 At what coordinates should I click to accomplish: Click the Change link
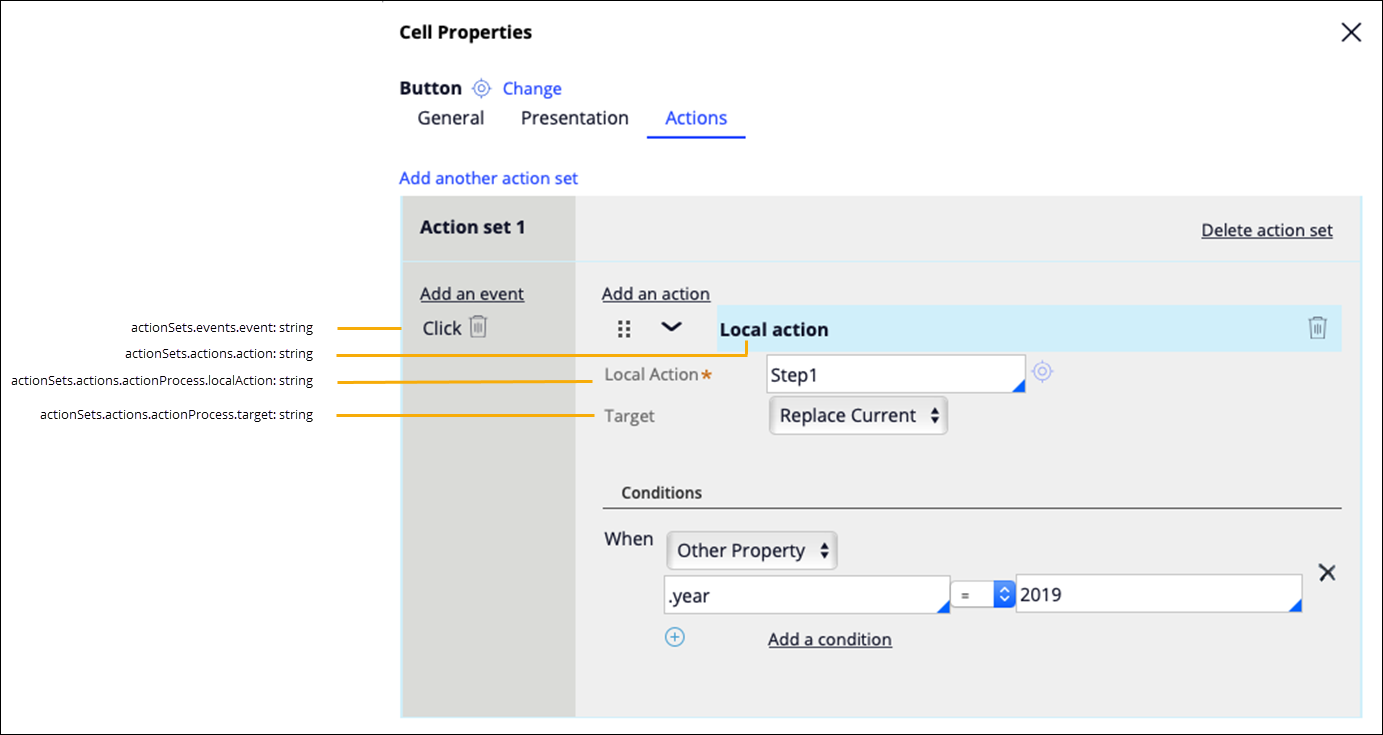(532, 88)
